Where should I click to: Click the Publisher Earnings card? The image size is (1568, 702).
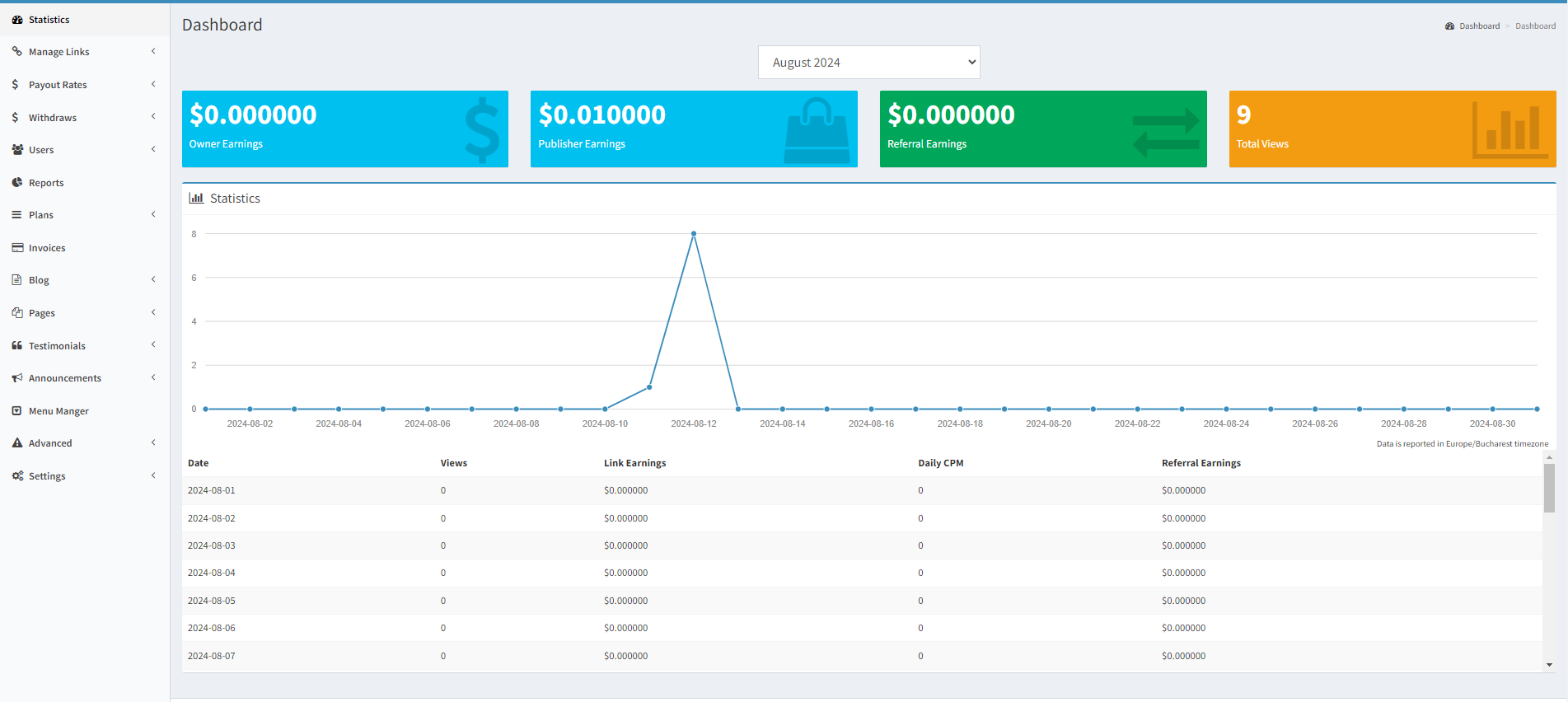coord(694,129)
